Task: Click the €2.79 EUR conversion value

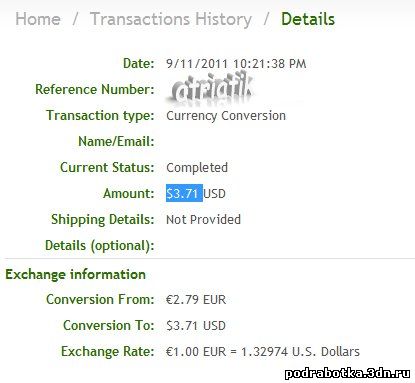Action: coord(196,299)
